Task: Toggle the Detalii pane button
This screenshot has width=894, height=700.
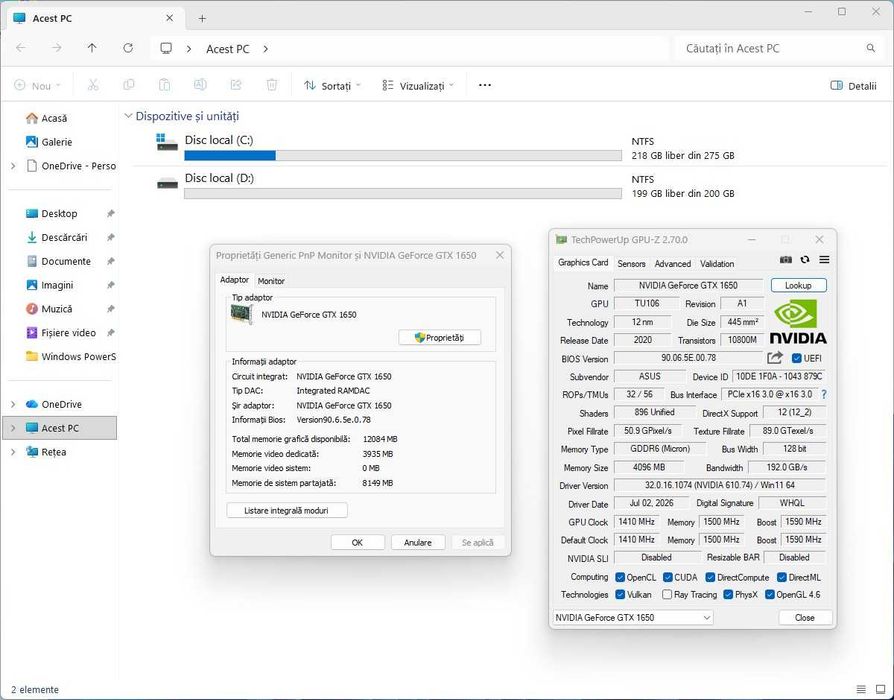Action: click(854, 86)
